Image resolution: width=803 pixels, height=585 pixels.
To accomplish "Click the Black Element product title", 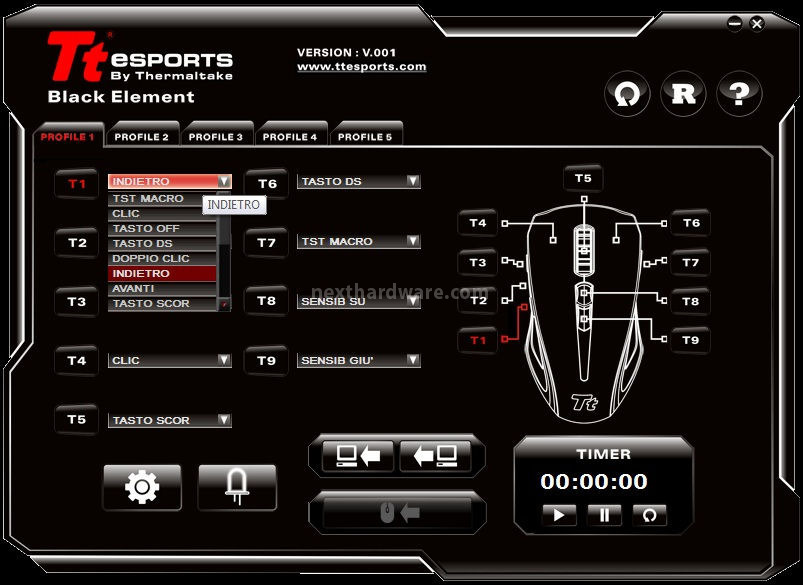I will click(121, 97).
